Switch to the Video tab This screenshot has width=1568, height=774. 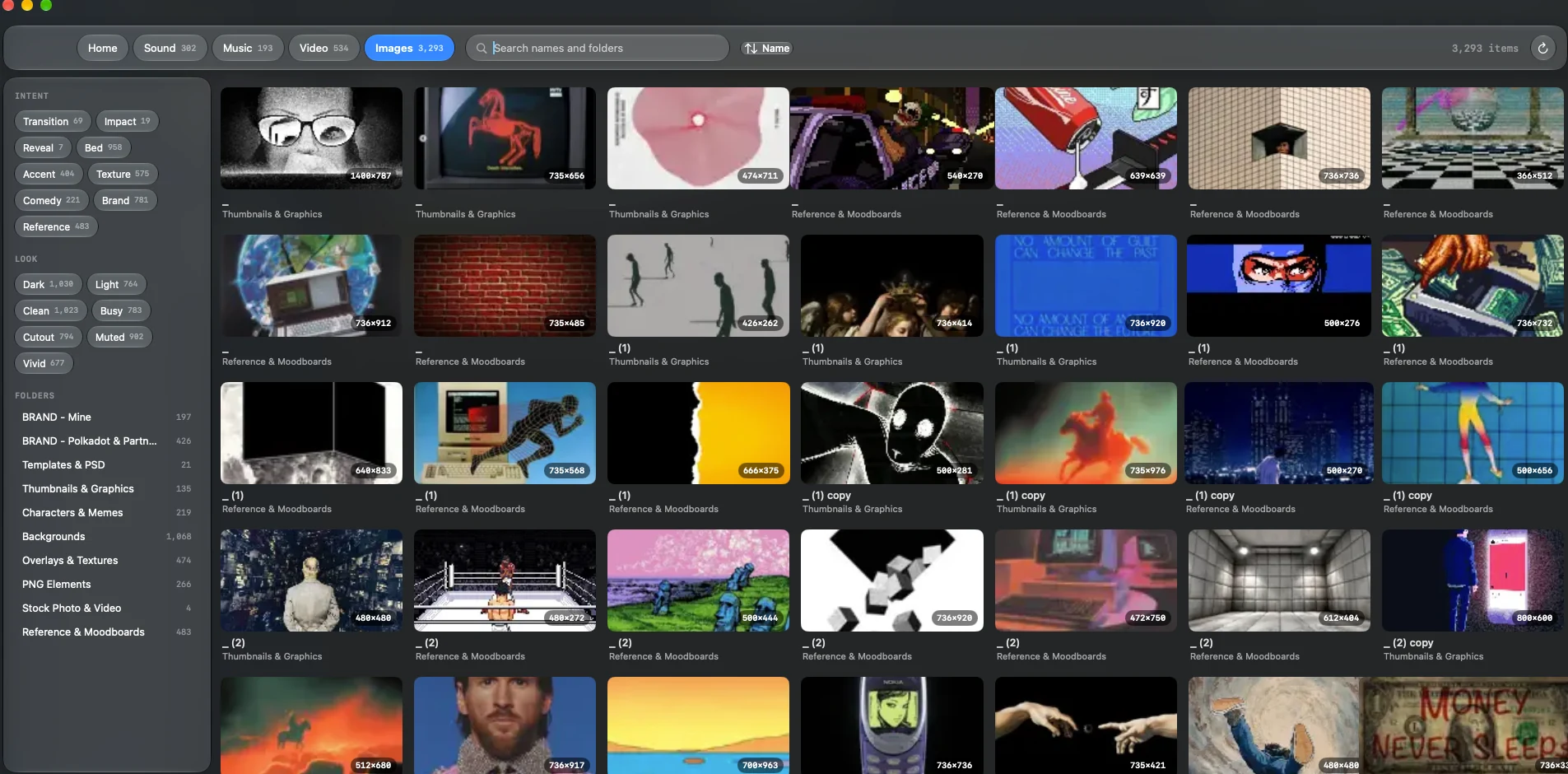(x=323, y=48)
